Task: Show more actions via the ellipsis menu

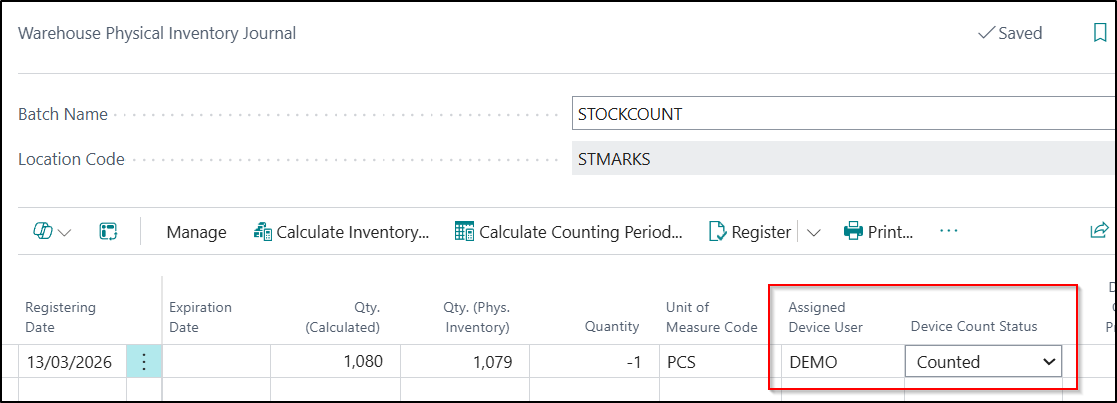Action: coord(949,232)
